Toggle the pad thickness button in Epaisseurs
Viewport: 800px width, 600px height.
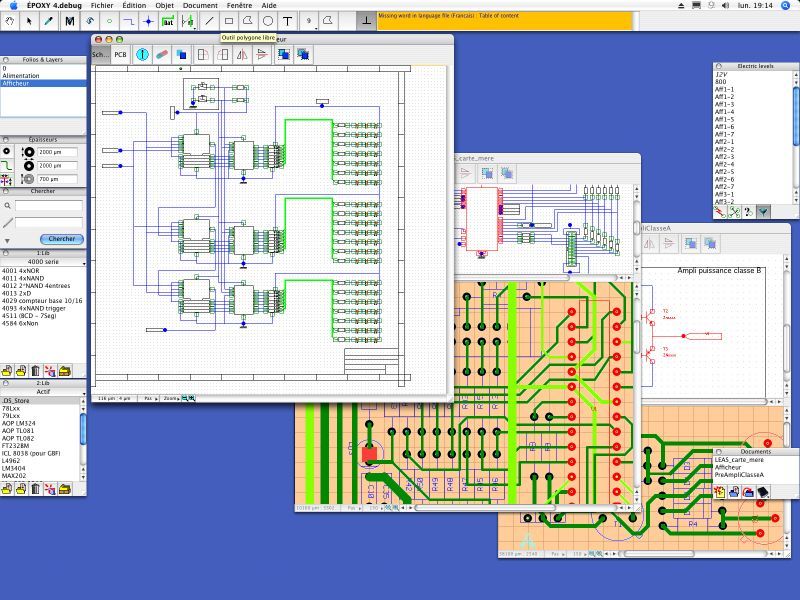[6, 152]
